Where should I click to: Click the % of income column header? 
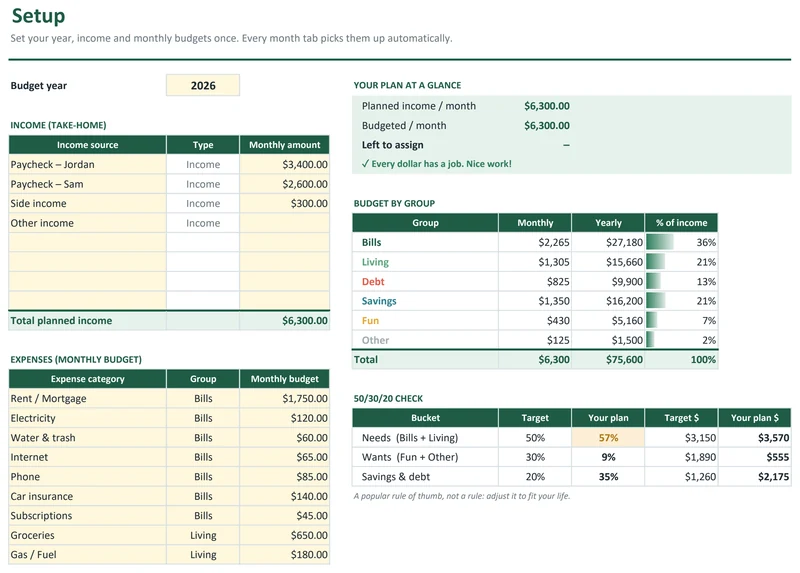[x=681, y=223]
